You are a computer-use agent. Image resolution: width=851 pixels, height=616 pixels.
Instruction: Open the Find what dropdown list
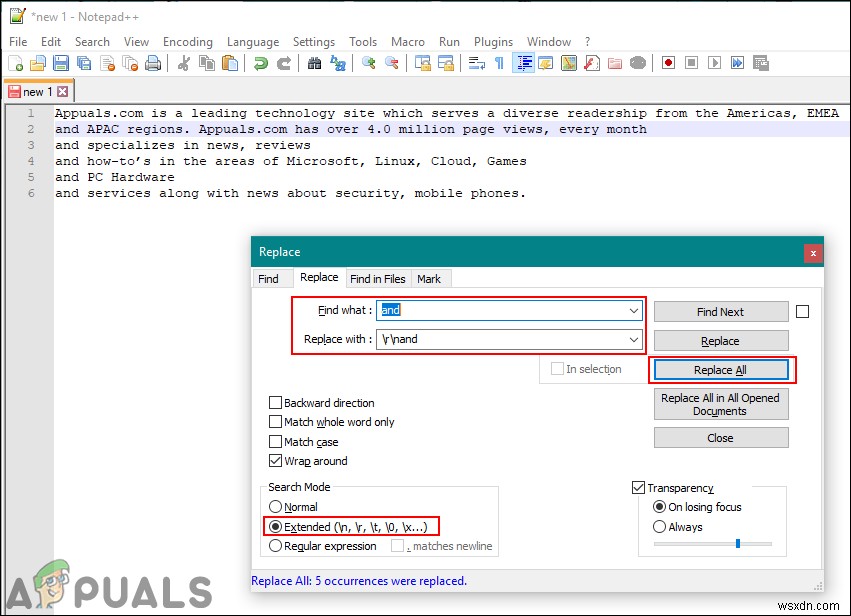pos(632,310)
